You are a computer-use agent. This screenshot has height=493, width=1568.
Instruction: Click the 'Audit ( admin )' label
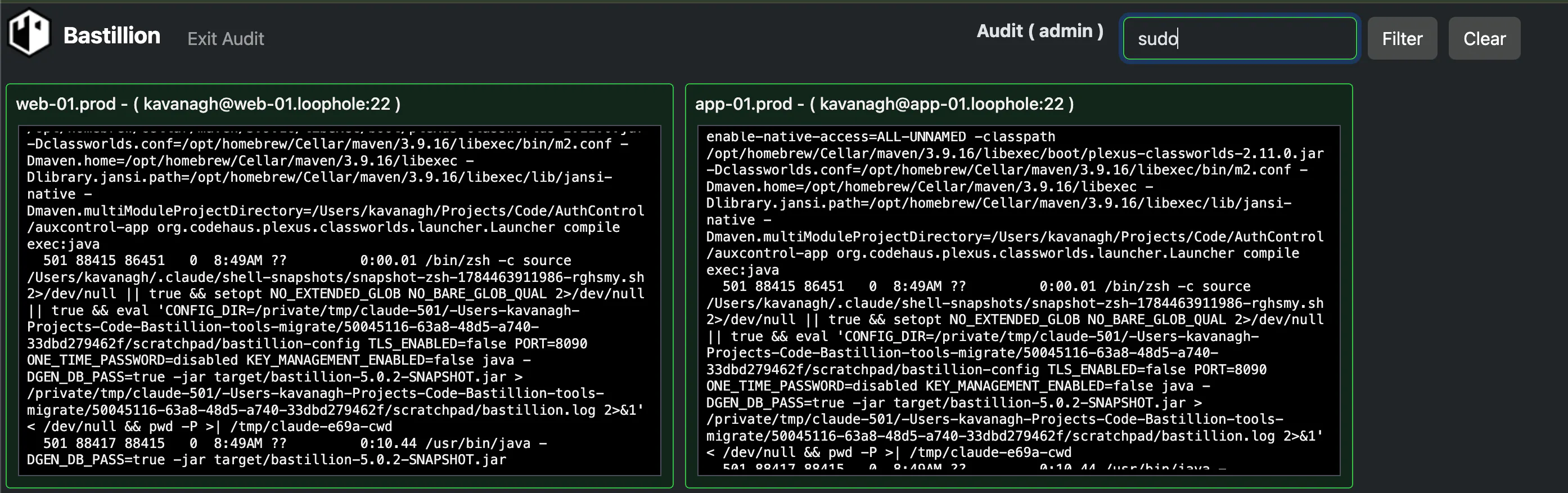(1040, 31)
